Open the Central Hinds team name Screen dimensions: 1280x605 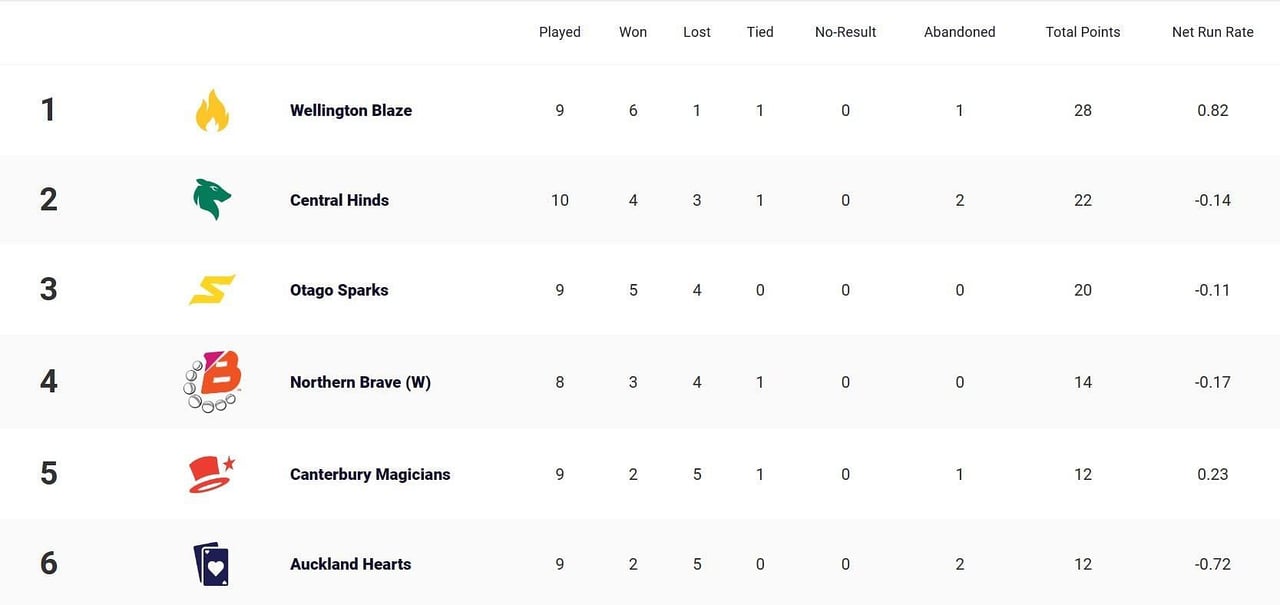coord(339,200)
